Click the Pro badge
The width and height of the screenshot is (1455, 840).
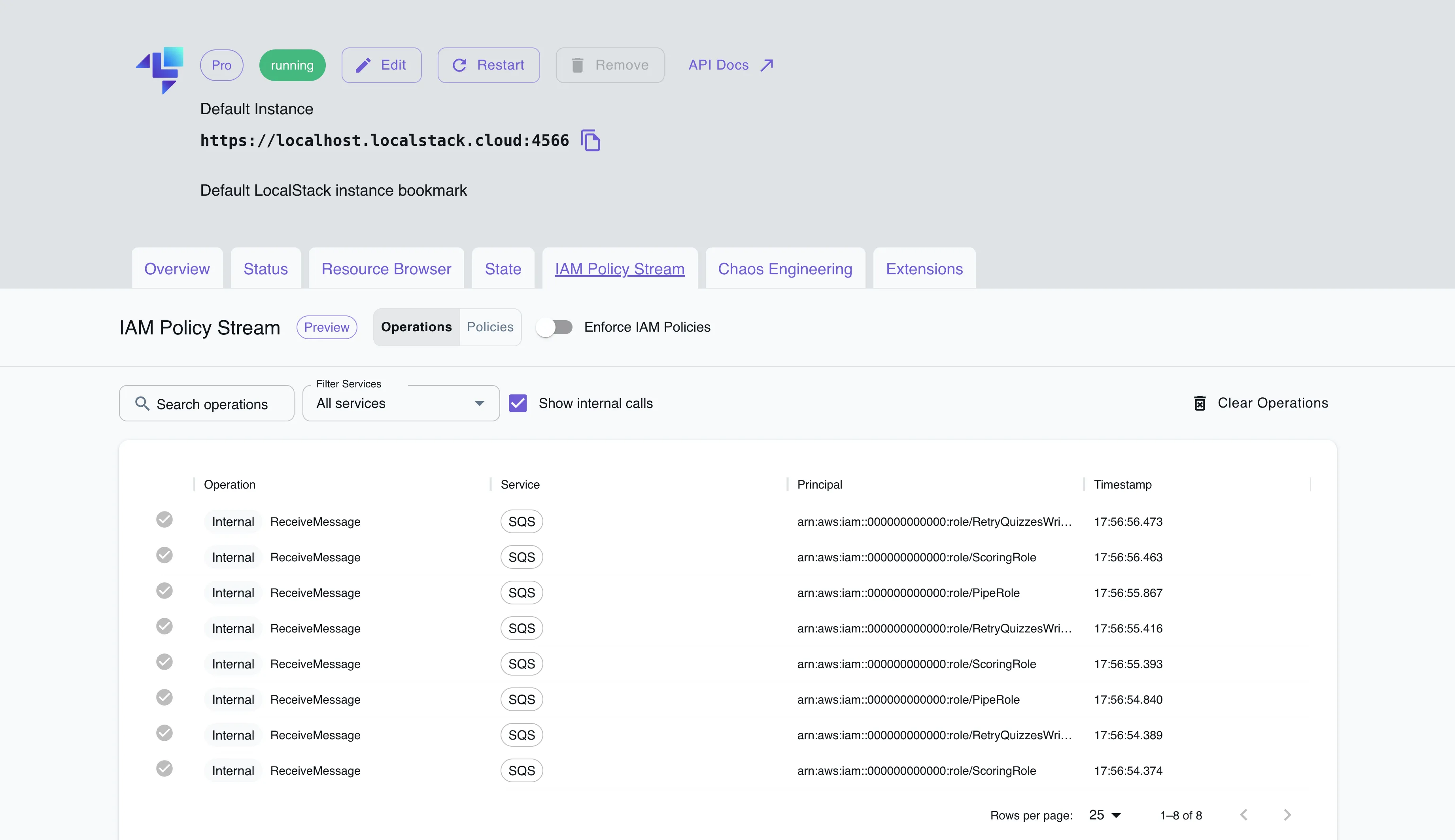[x=221, y=64]
